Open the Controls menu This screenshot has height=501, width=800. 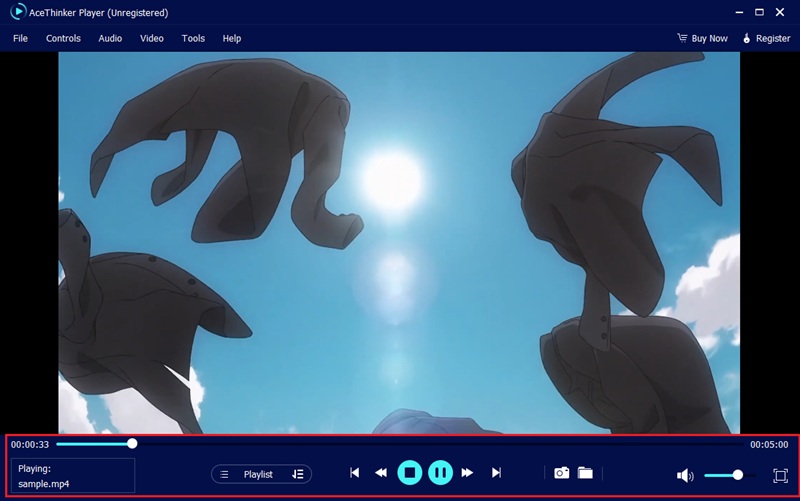point(63,38)
